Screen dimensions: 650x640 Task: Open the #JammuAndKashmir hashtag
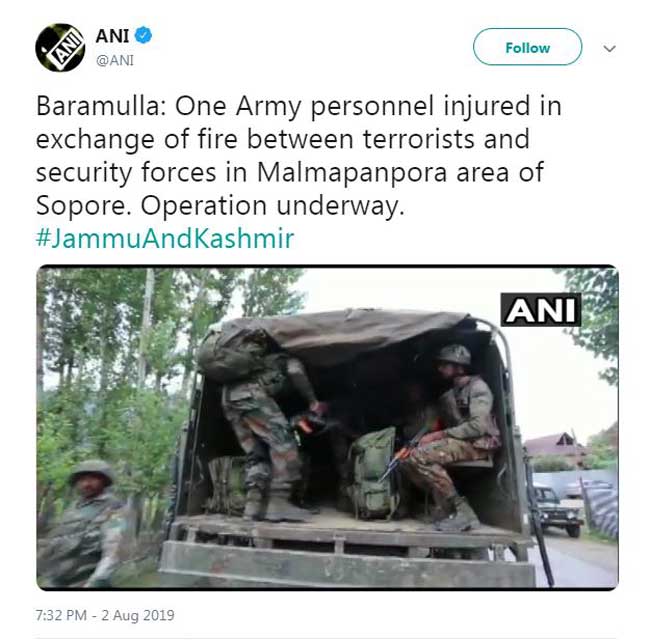point(165,238)
